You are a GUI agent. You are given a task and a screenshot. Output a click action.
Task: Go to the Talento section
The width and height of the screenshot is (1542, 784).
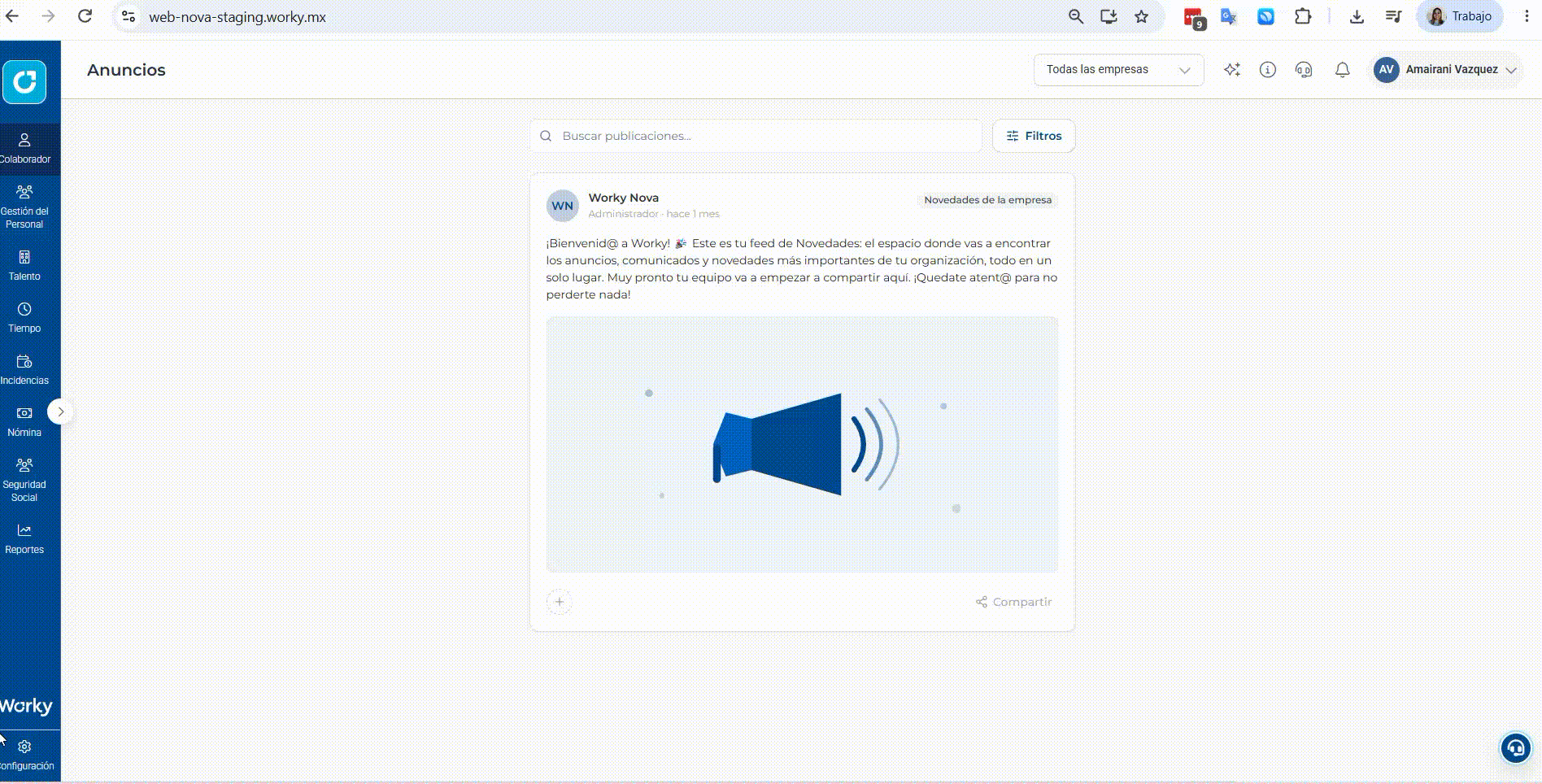tap(24, 266)
